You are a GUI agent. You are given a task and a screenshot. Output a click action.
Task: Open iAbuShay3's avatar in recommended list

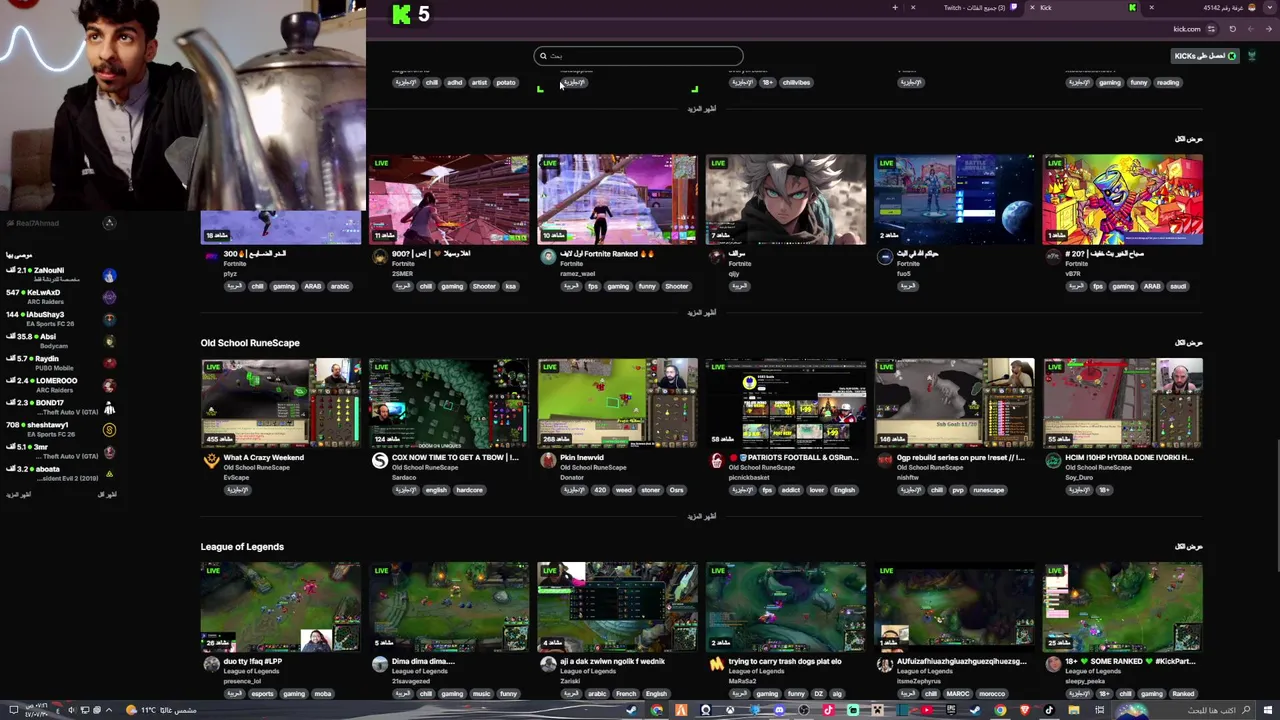point(109,319)
